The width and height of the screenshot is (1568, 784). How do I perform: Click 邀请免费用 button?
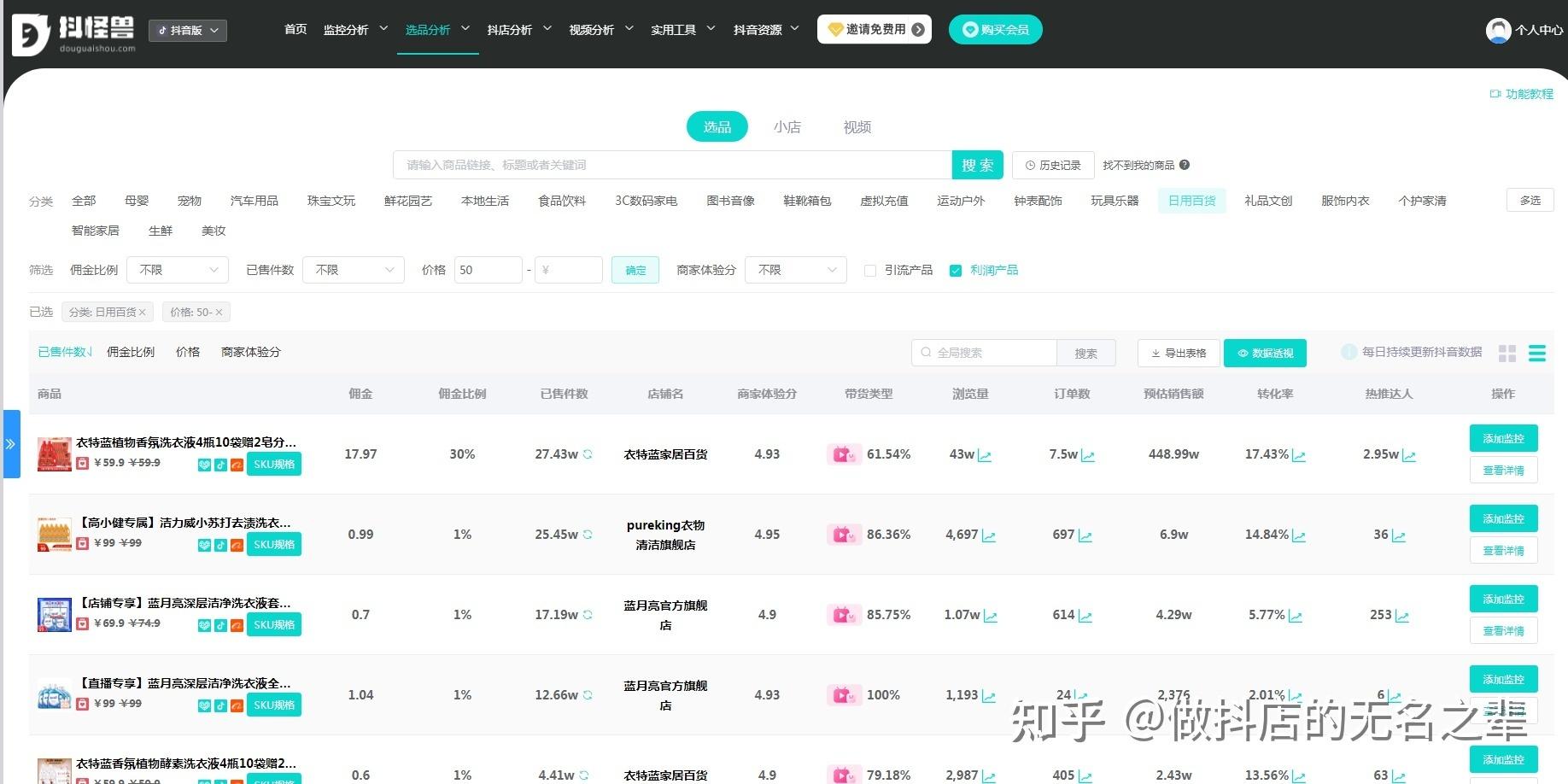point(875,29)
